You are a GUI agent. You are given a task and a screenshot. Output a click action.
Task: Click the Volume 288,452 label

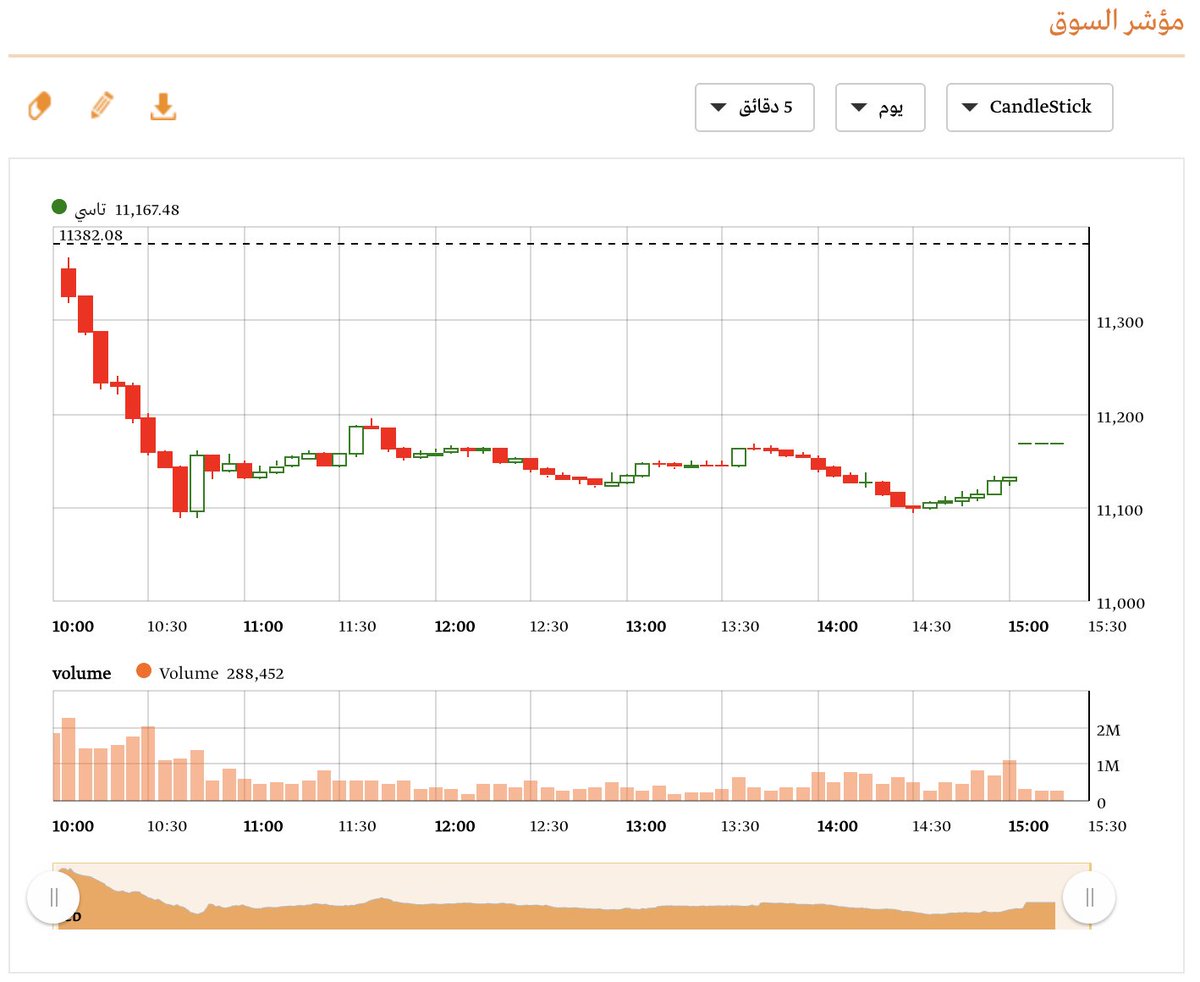(222, 674)
